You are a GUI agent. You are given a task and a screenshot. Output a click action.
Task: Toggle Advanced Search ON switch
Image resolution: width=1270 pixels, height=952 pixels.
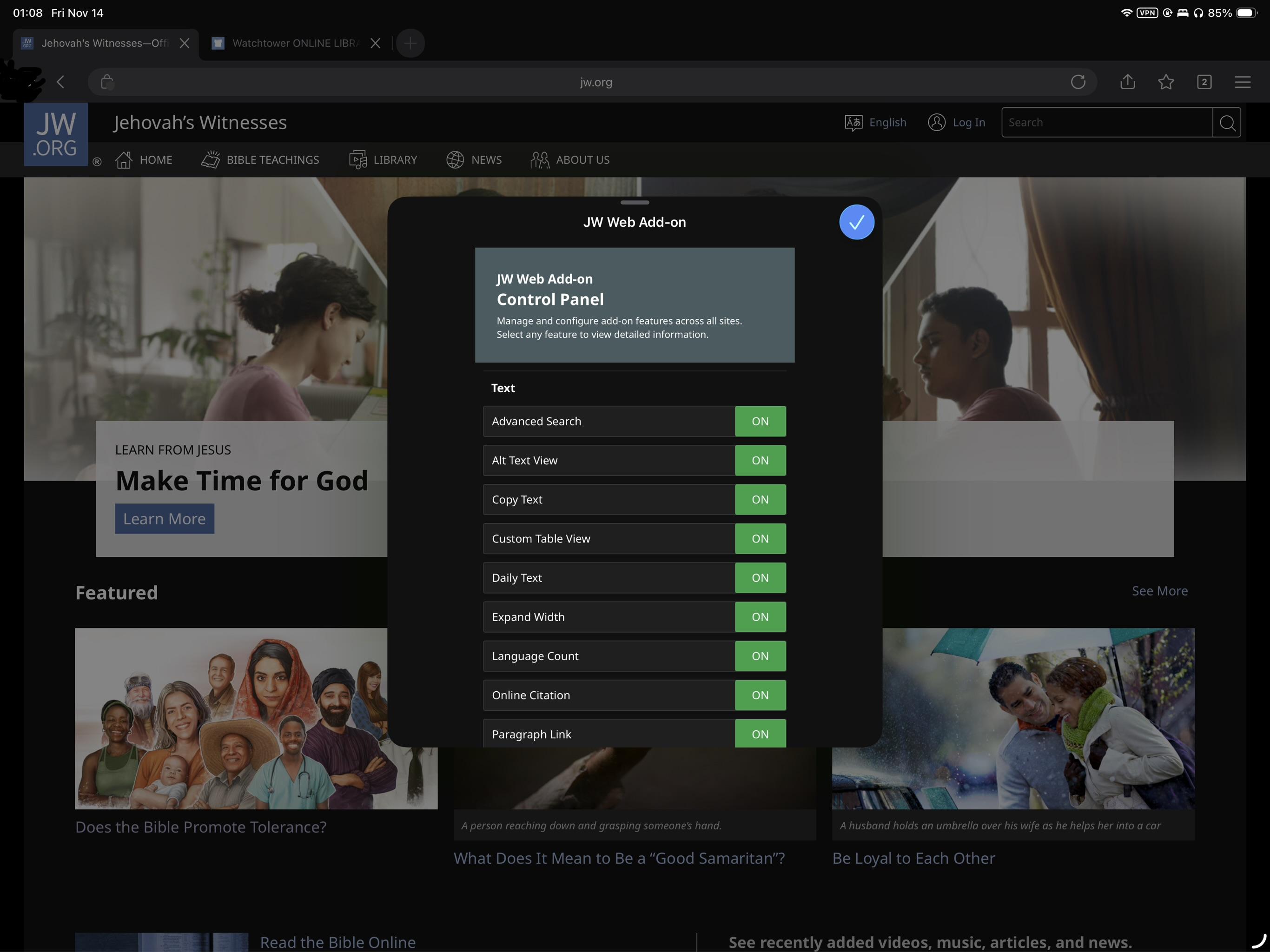click(760, 422)
